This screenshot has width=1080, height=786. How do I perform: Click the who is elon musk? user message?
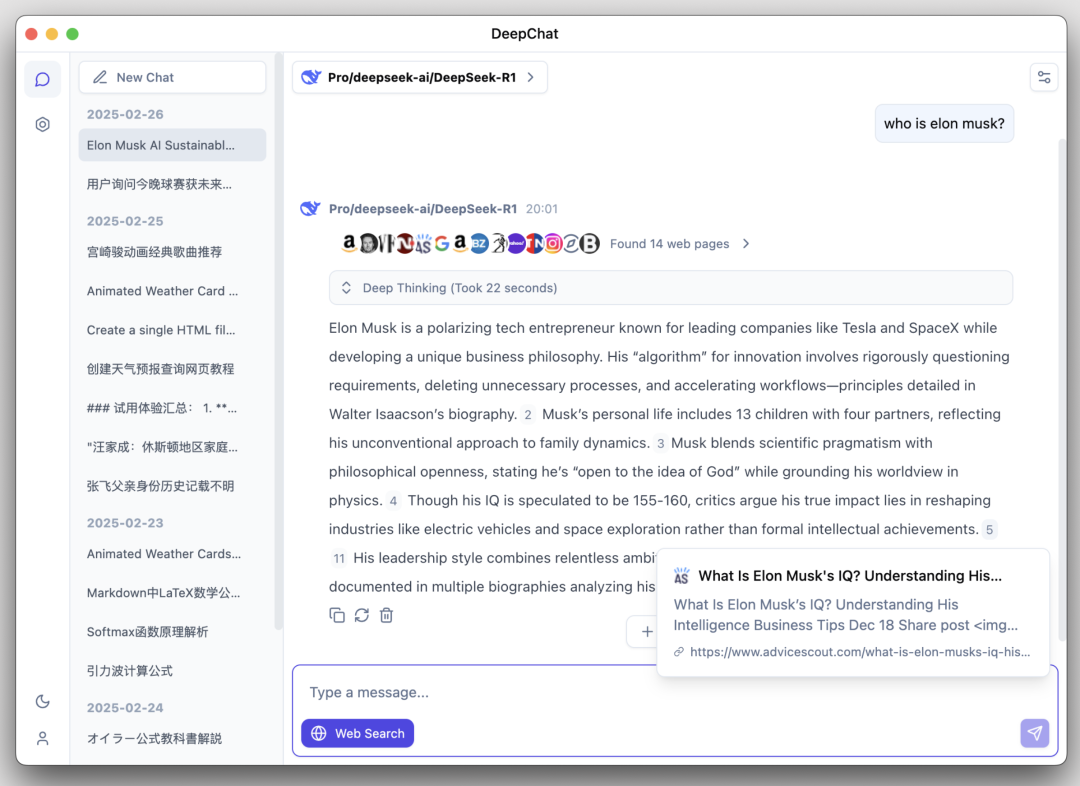coord(944,124)
